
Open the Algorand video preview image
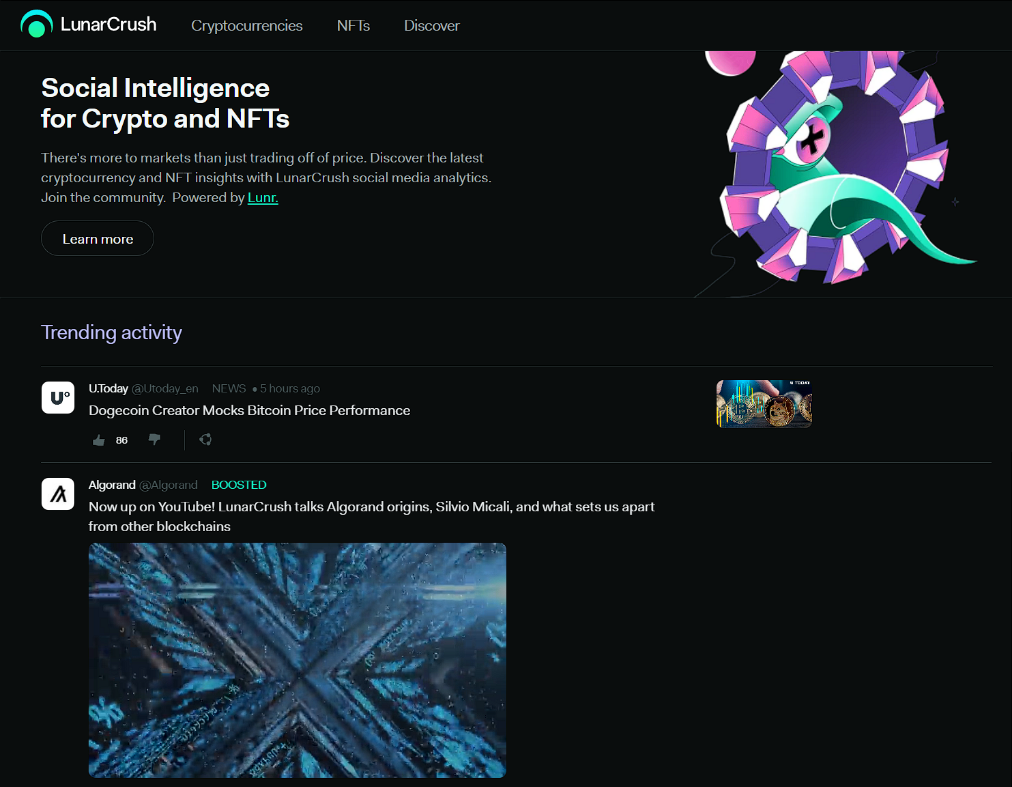(298, 660)
